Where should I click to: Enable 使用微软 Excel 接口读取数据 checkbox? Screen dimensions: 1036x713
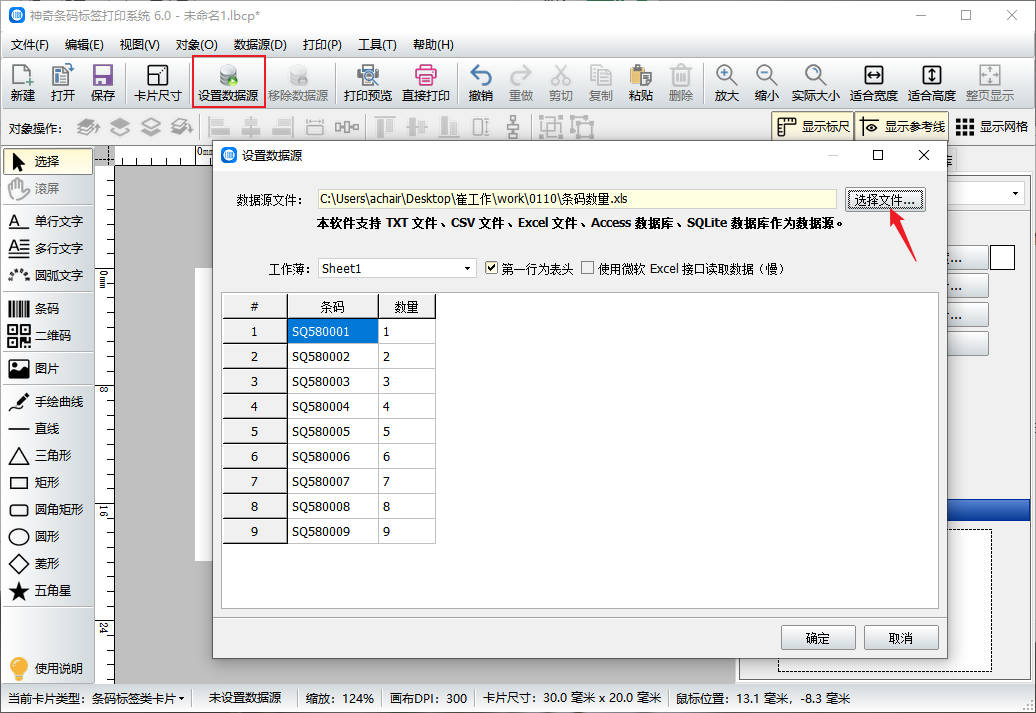click(x=587, y=268)
